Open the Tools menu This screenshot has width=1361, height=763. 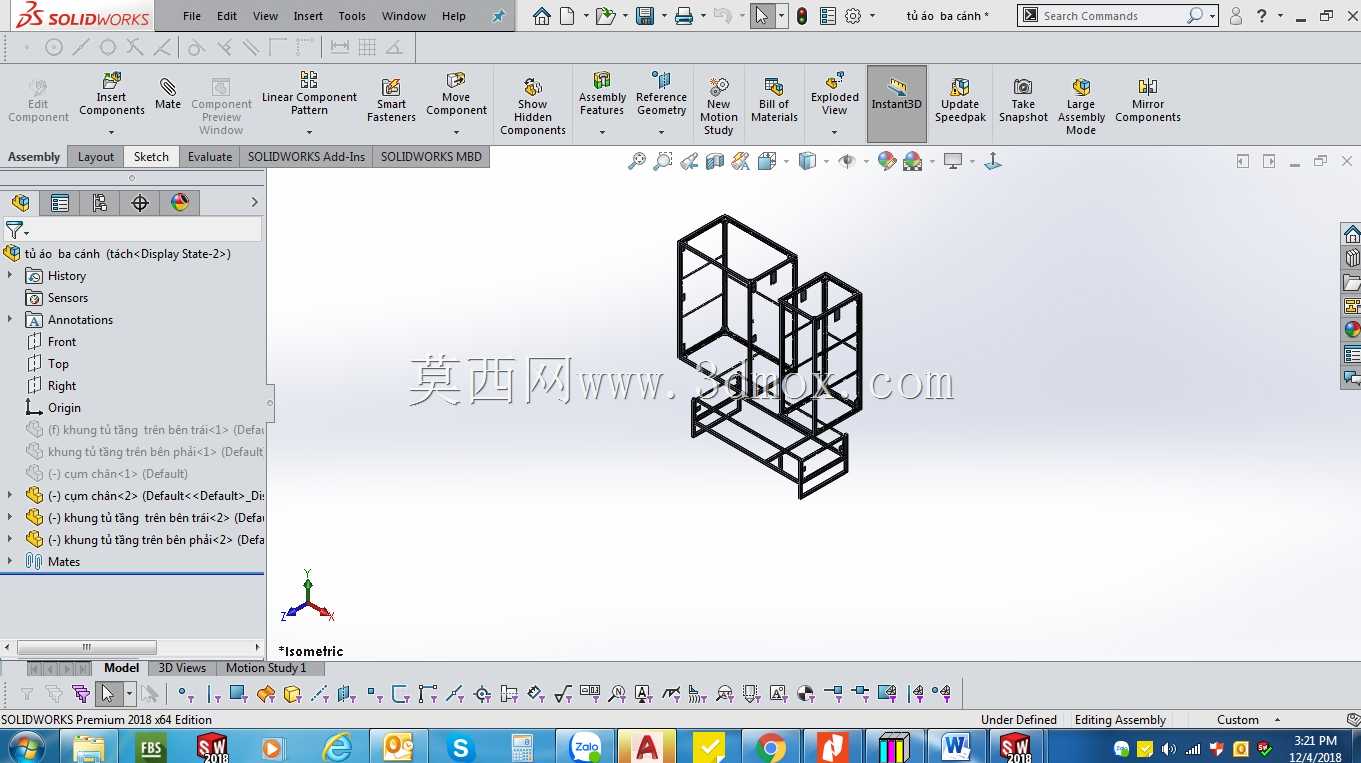pyautogui.click(x=352, y=16)
